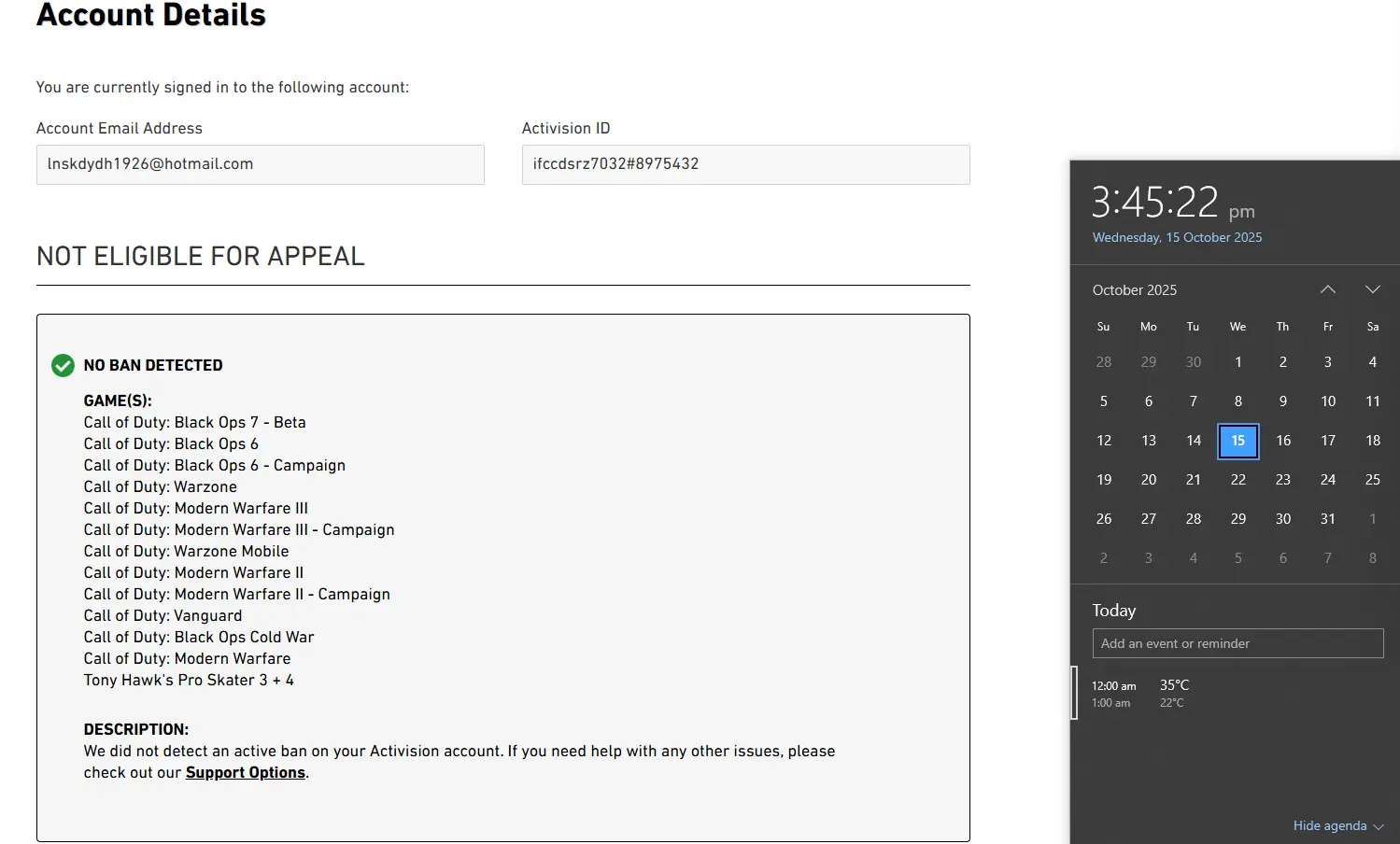Click the Today agenda heading
The width and height of the screenshot is (1400, 844).
tap(1114, 611)
